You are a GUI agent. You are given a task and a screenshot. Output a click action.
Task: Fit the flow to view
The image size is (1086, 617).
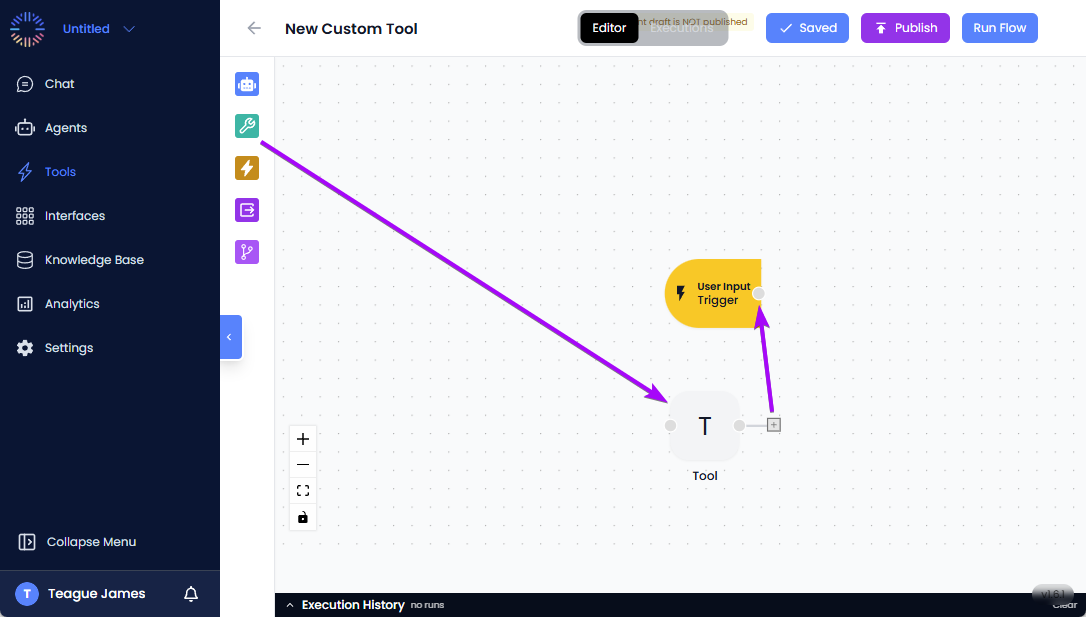302,490
